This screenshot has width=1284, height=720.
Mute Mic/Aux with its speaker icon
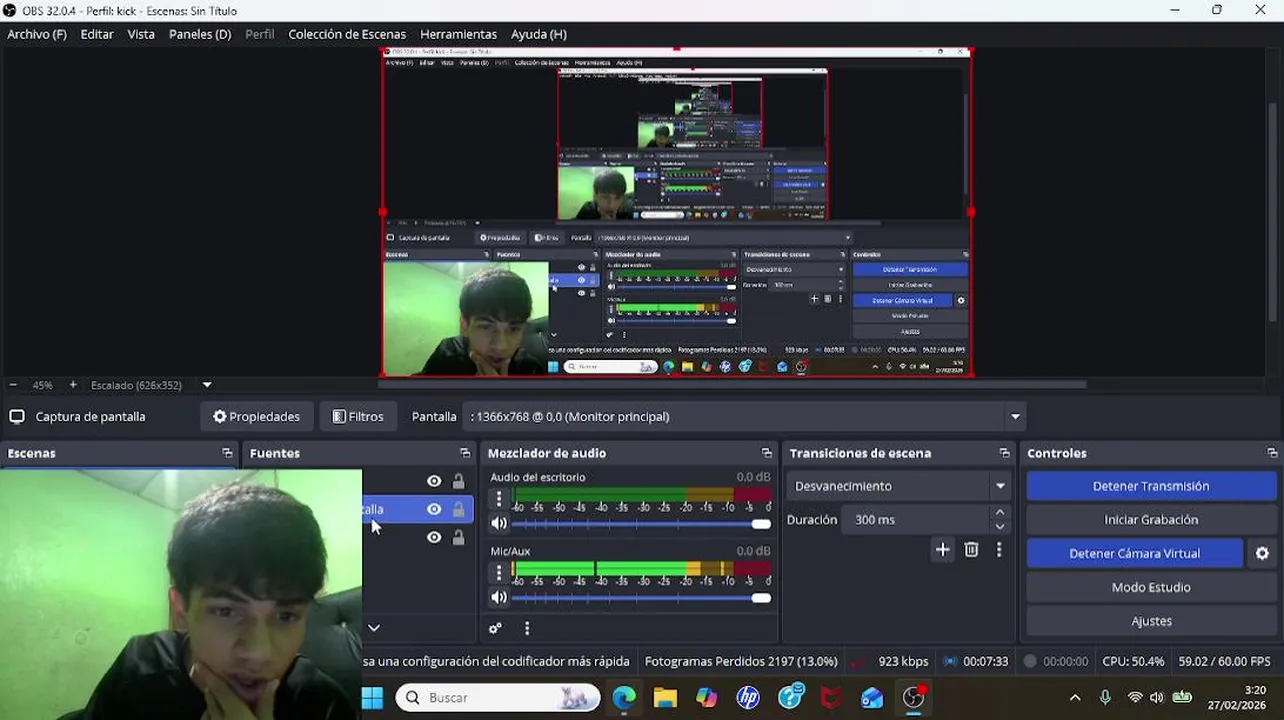point(499,597)
